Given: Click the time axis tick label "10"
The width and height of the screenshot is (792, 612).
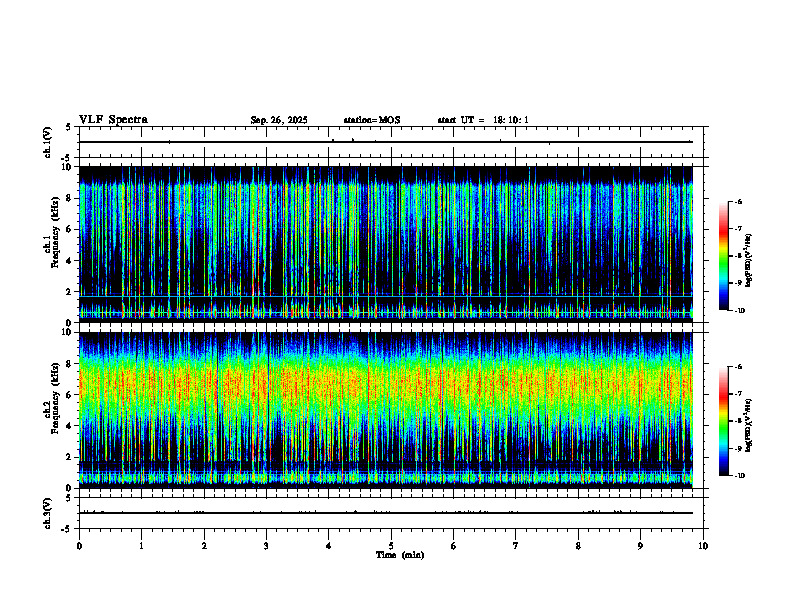Looking at the screenshot, I should point(703,546).
